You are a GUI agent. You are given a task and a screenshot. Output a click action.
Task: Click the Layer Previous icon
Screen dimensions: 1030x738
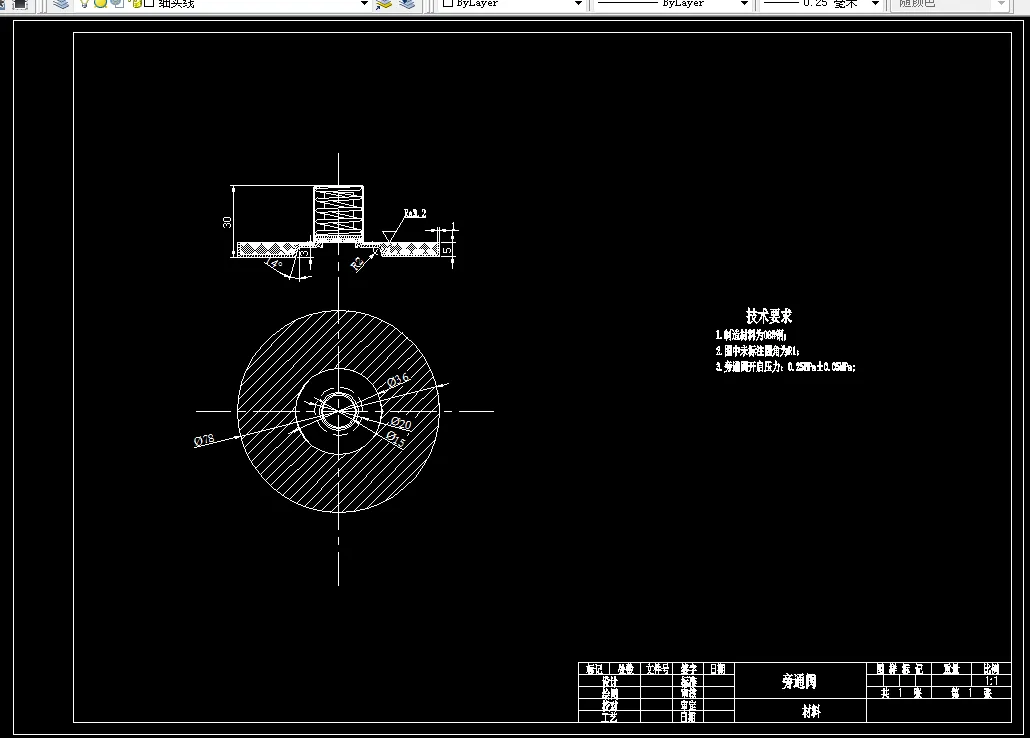point(407,4)
